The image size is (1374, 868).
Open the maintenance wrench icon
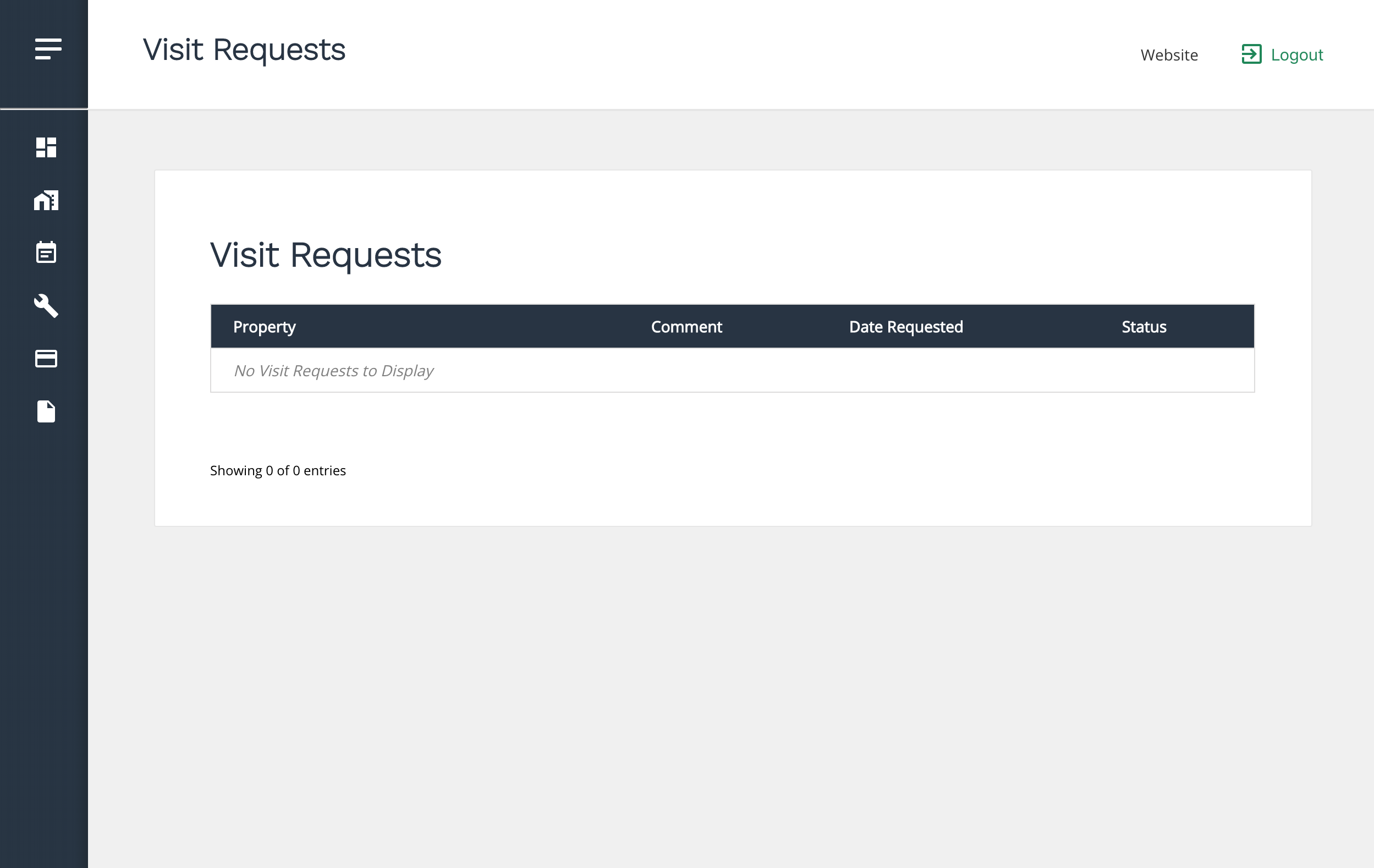[x=46, y=306]
